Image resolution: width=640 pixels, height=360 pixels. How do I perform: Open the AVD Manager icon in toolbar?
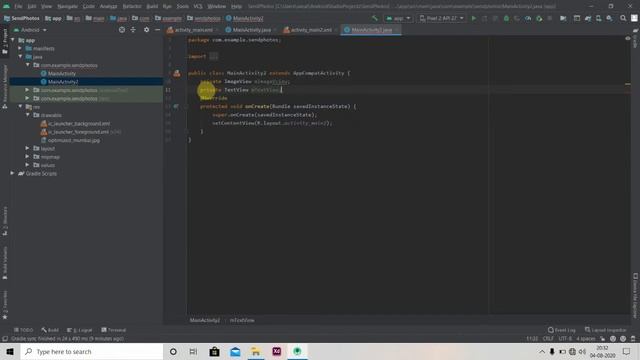click(x=598, y=18)
